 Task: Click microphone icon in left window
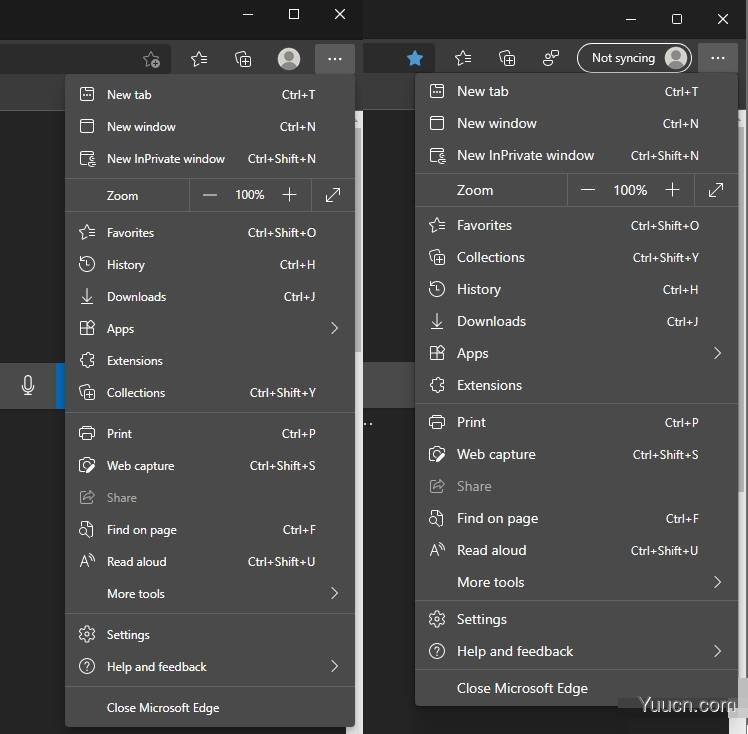click(x=28, y=385)
